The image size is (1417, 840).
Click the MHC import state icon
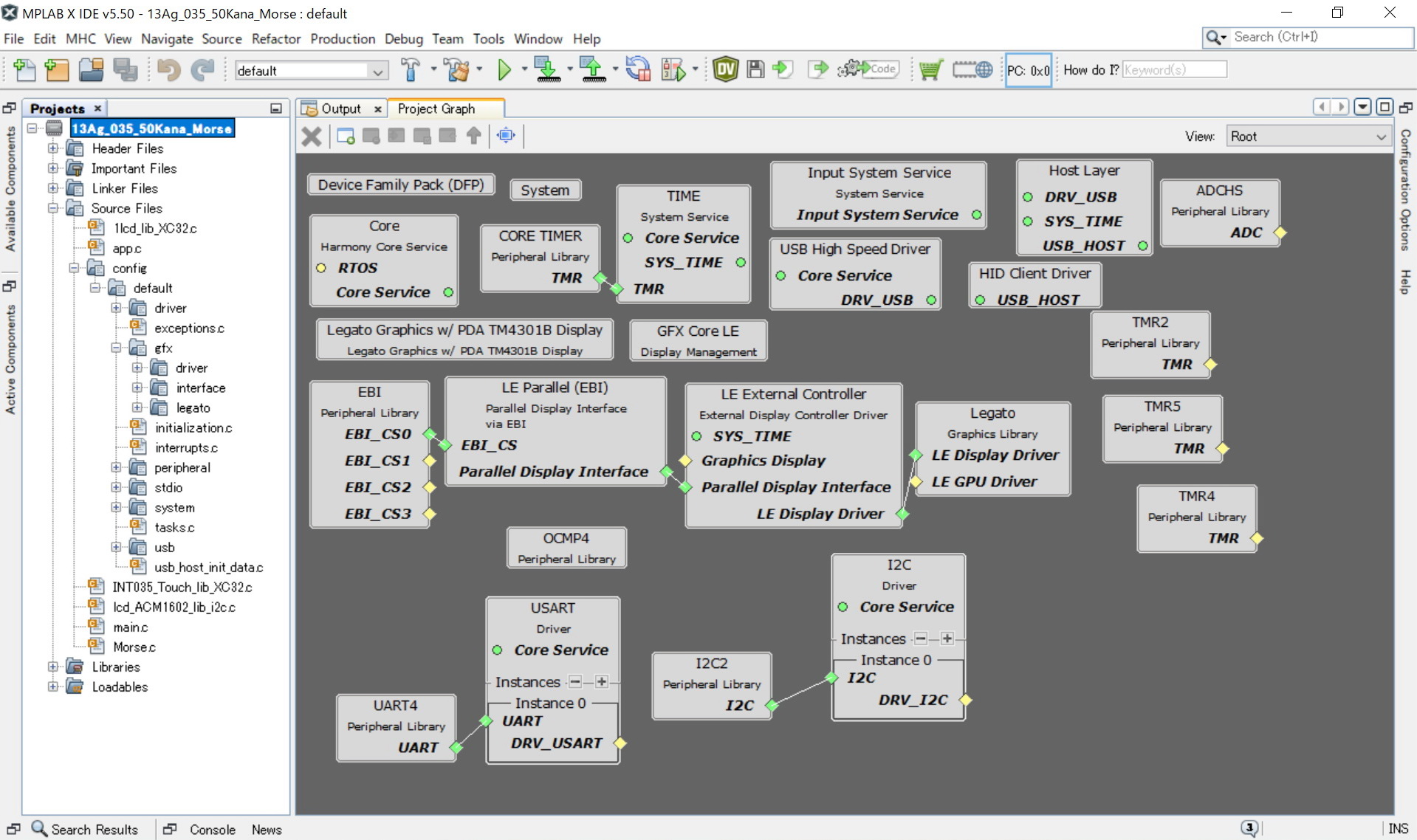[782, 69]
